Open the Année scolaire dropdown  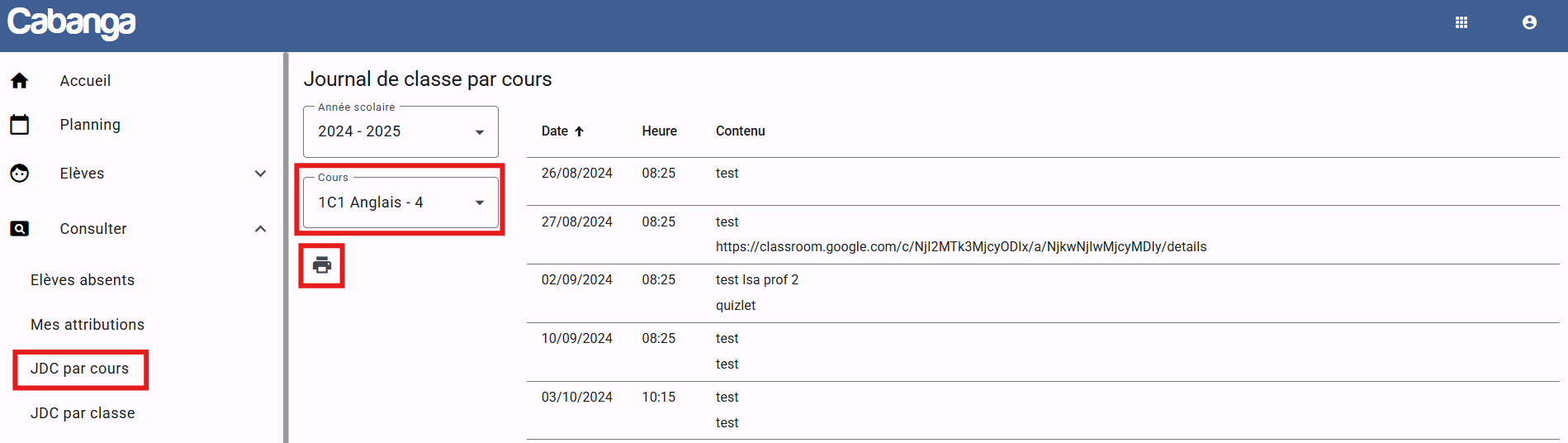[x=400, y=132]
